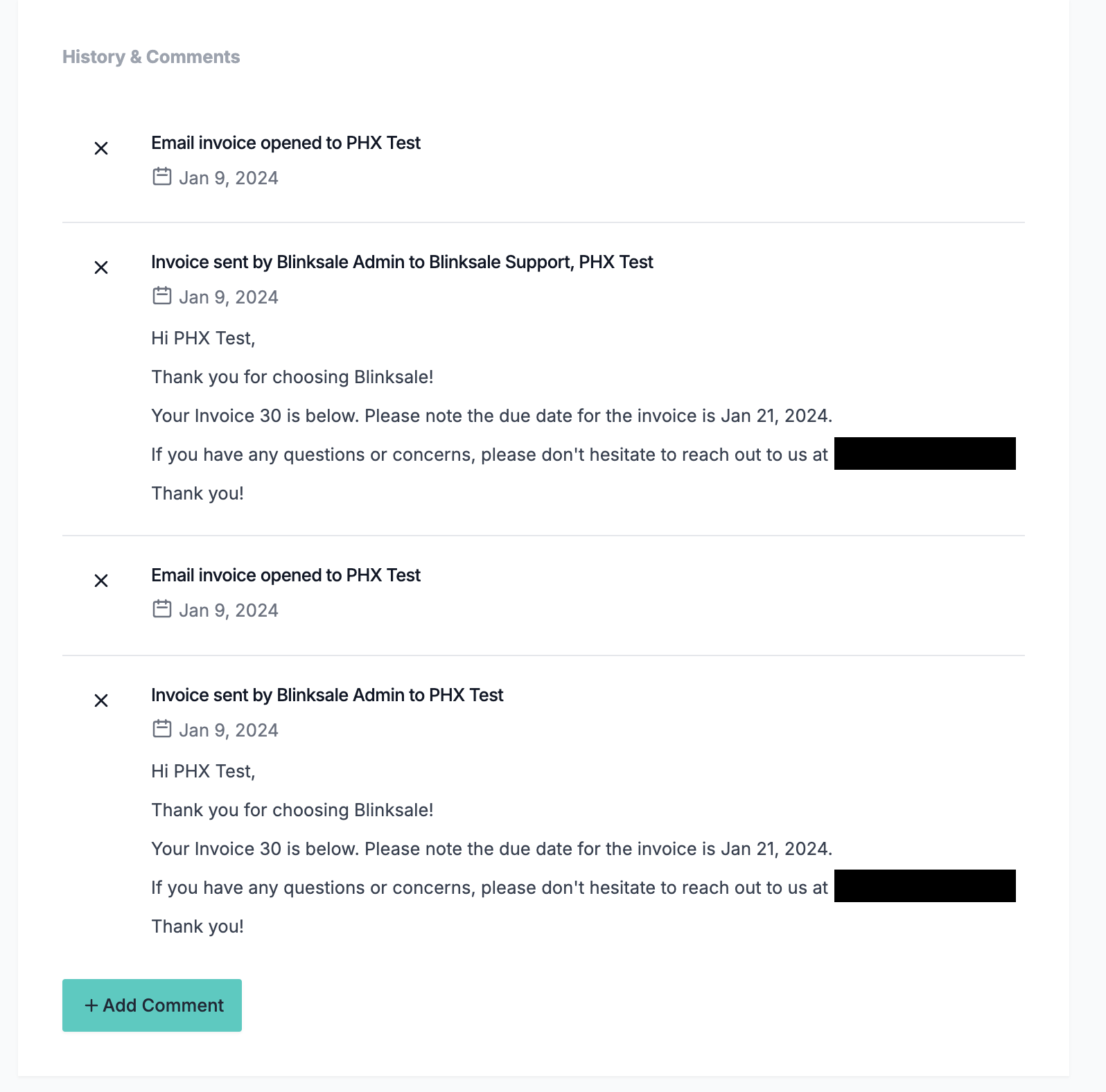This screenshot has height=1092, width=1106.
Task: Click X beside the Blinksale Support invoice entry
Action: [x=101, y=267]
